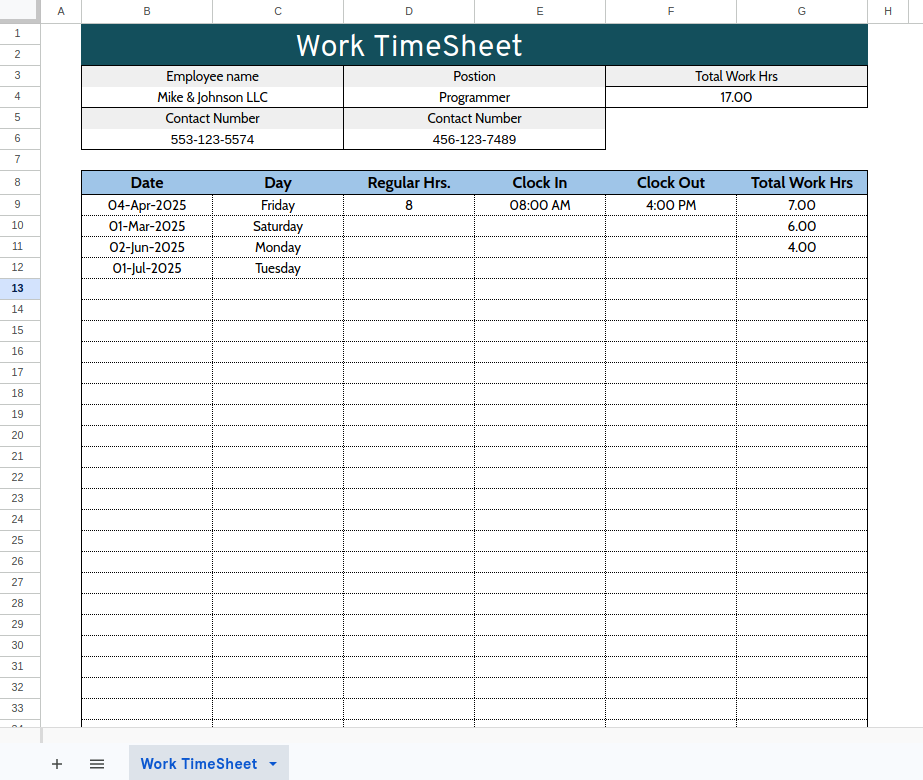The width and height of the screenshot is (923, 780).
Task: Click the Clock Out header cell
Action: click(671, 182)
